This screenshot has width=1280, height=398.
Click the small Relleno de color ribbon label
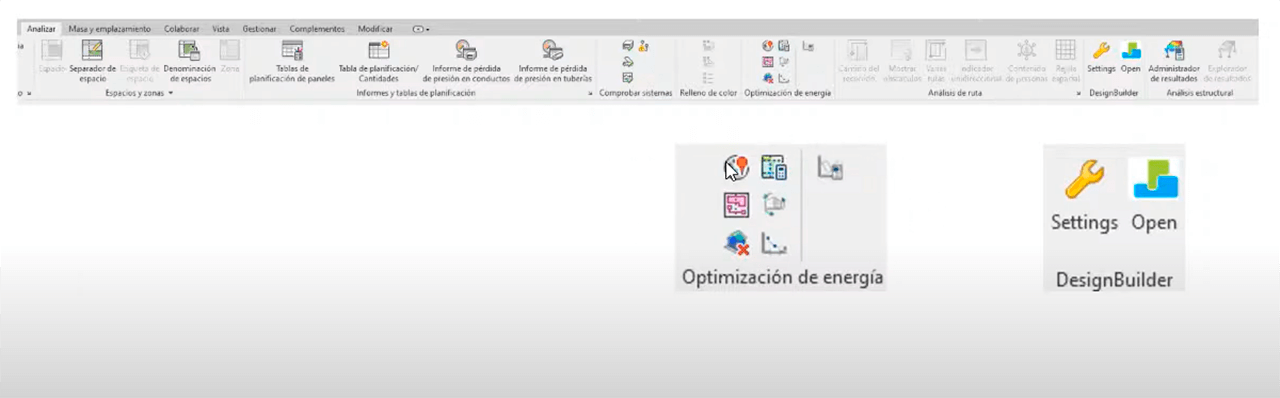(708, 93)
